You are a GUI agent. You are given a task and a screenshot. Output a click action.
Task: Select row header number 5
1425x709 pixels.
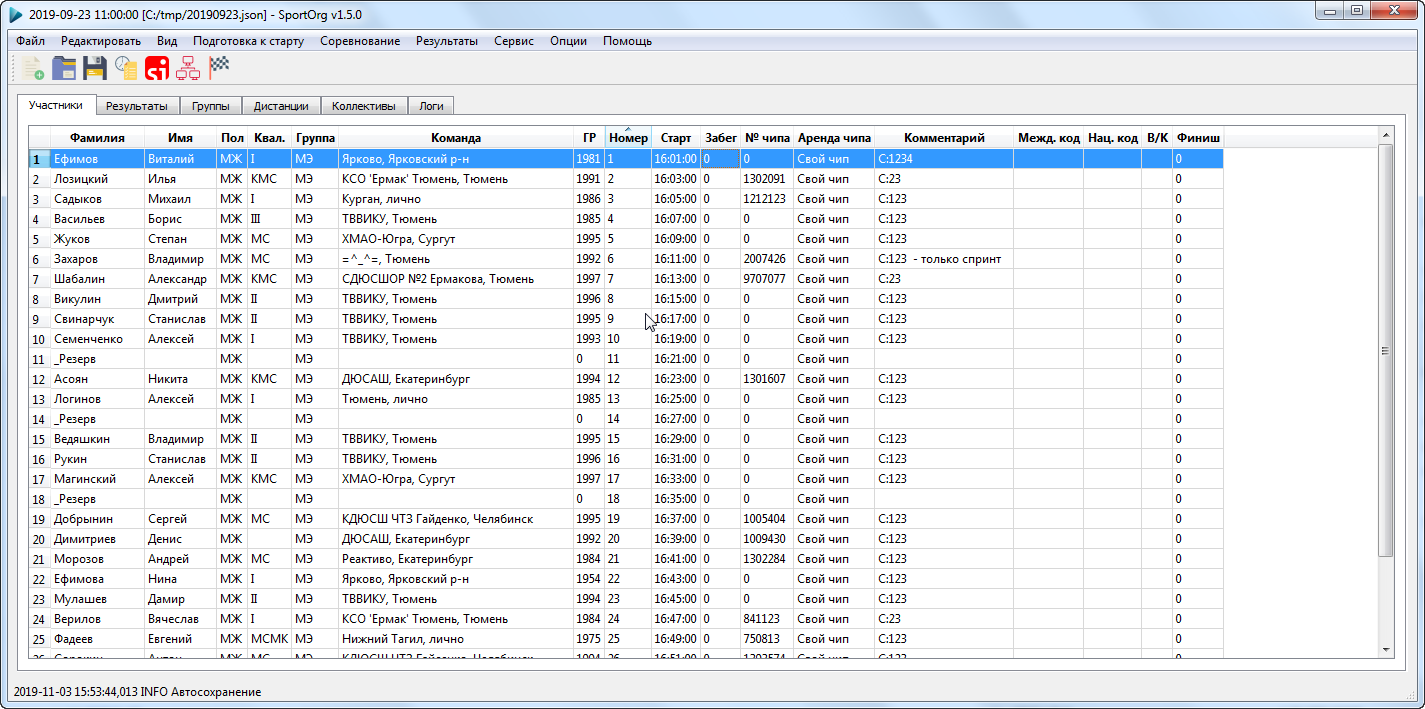pos(39,239)
